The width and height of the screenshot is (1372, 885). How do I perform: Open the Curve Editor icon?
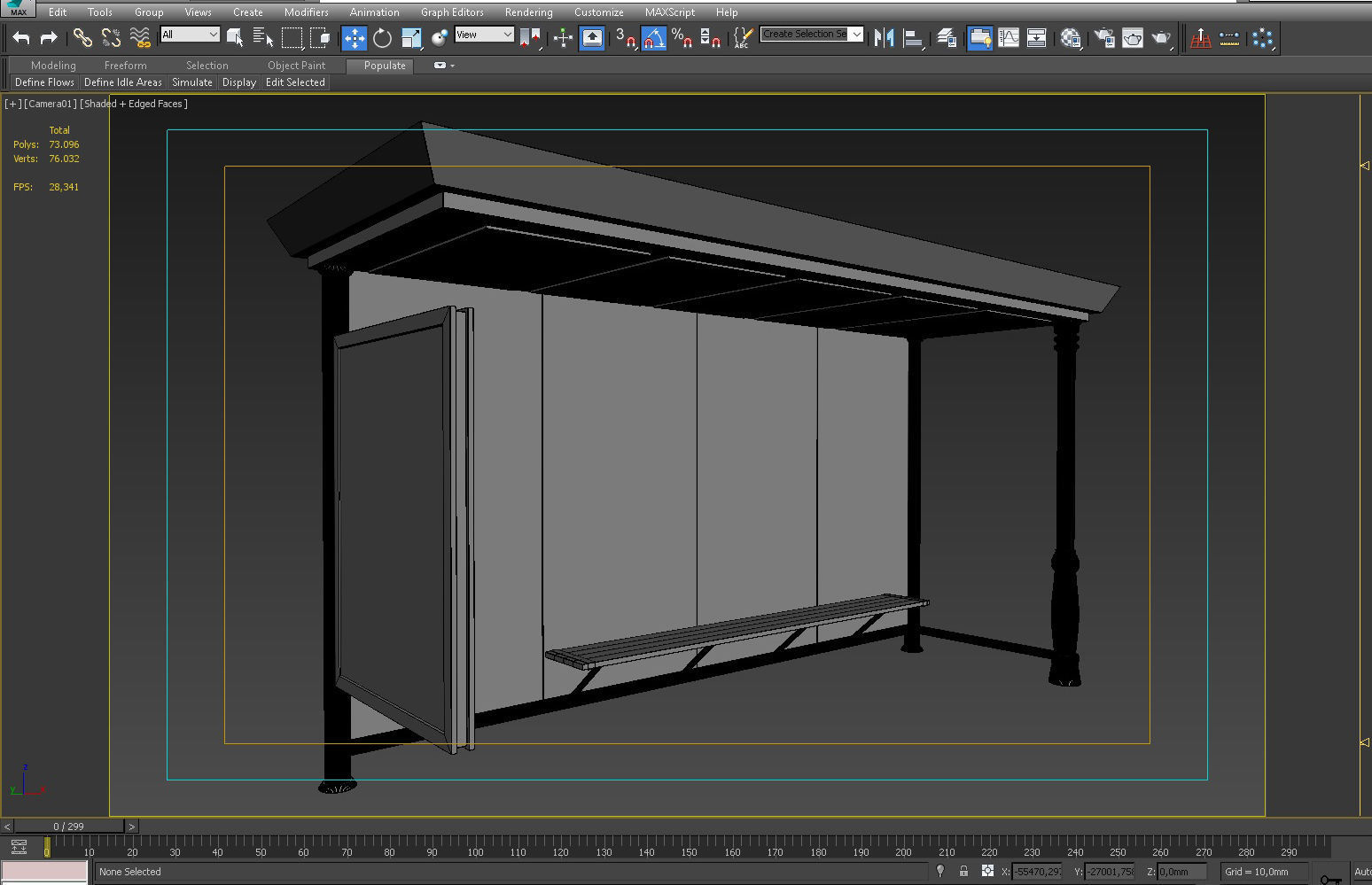click(1009, 37)
